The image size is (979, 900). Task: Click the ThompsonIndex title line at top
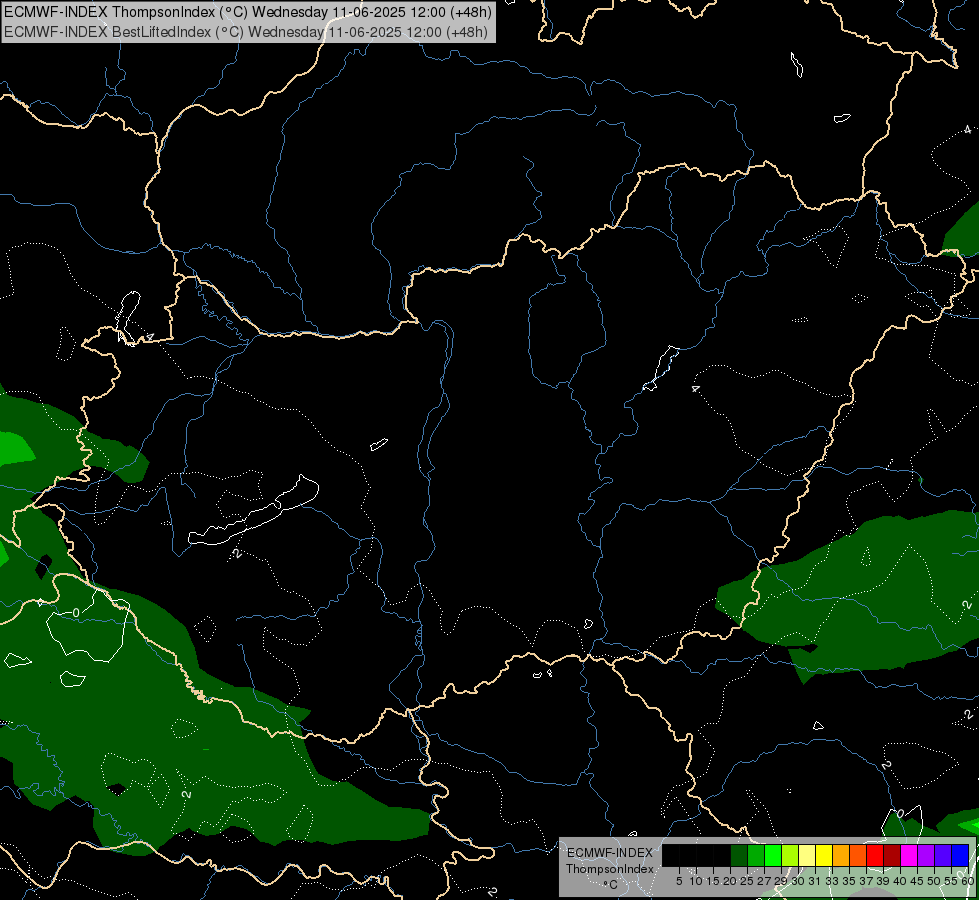[248, 12]
